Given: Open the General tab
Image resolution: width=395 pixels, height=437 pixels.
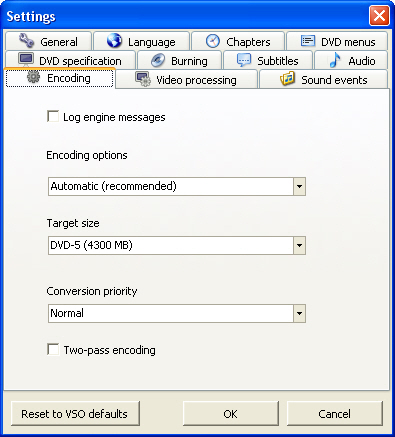Looking at the screenshot, I should click(x=48, y=41).
